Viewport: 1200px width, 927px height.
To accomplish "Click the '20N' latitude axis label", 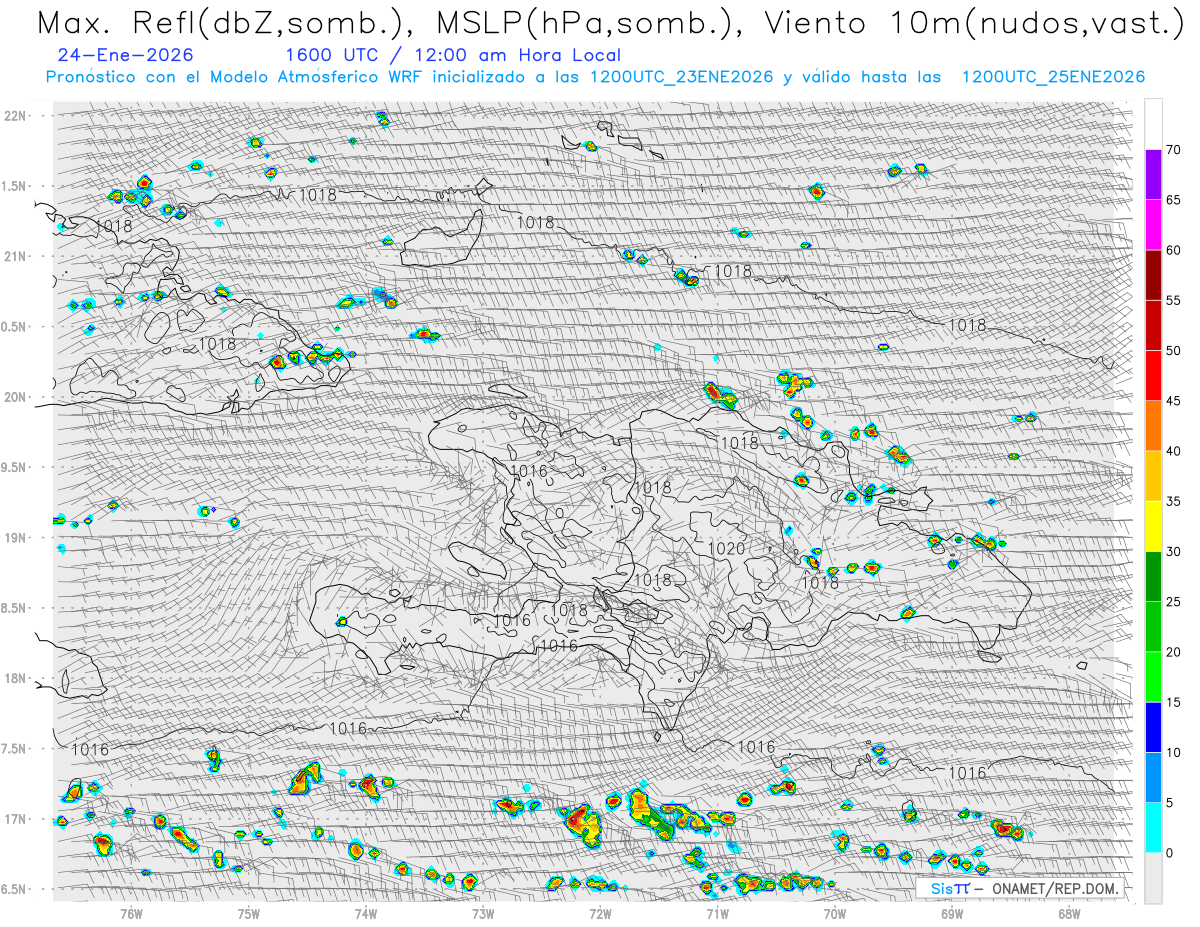I will coord(15,397).
